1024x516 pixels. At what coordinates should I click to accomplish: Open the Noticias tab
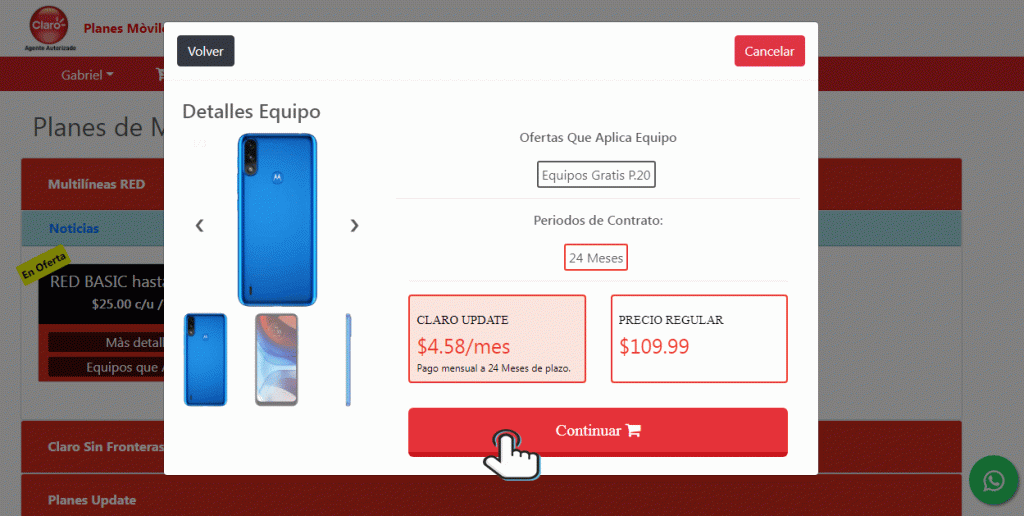[74, 229]
